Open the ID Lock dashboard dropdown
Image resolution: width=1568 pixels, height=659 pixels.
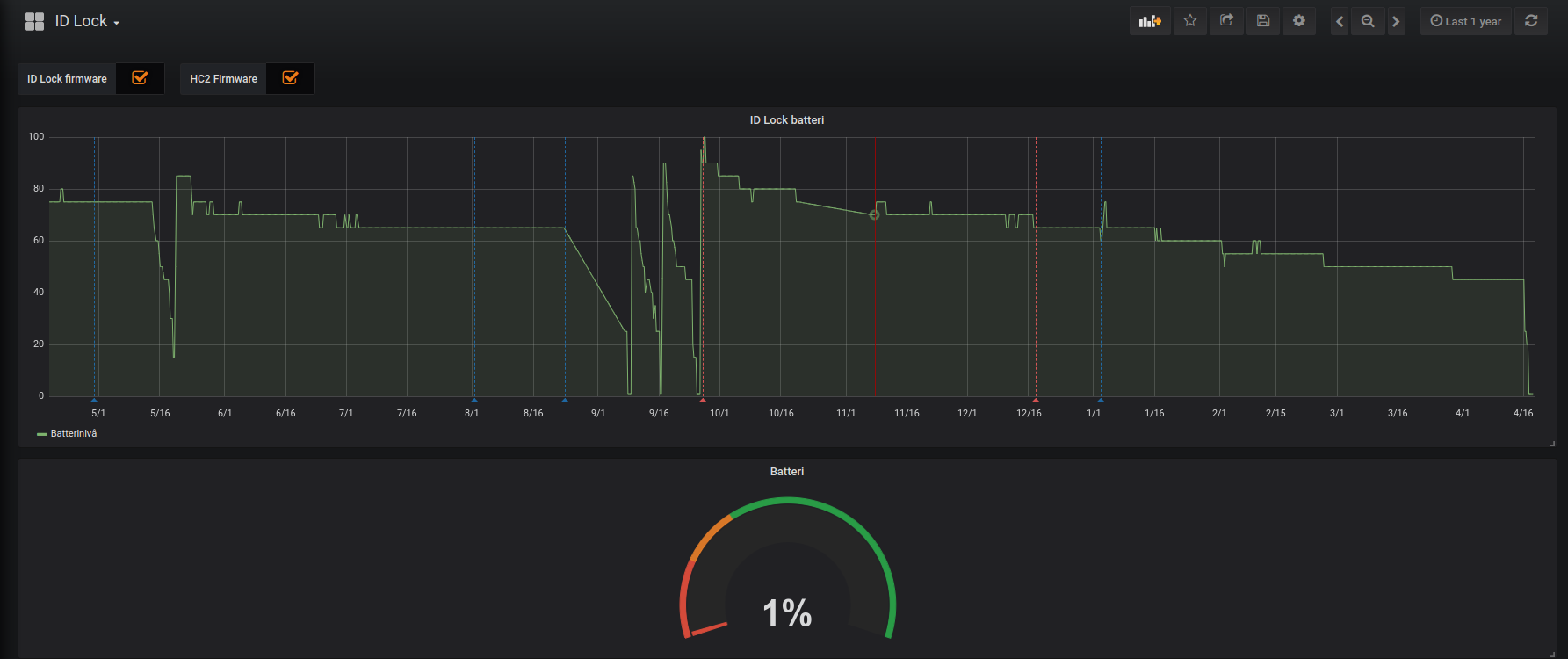(x=87, y=21)
